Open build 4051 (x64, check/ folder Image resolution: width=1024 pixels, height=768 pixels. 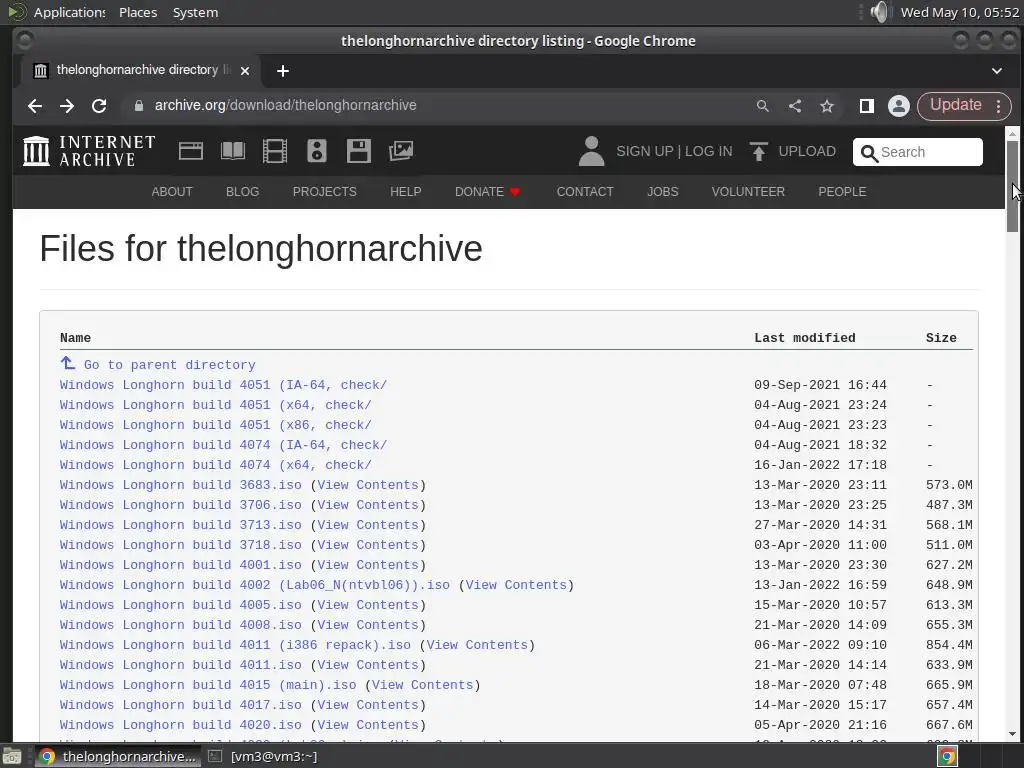[216, 405]
